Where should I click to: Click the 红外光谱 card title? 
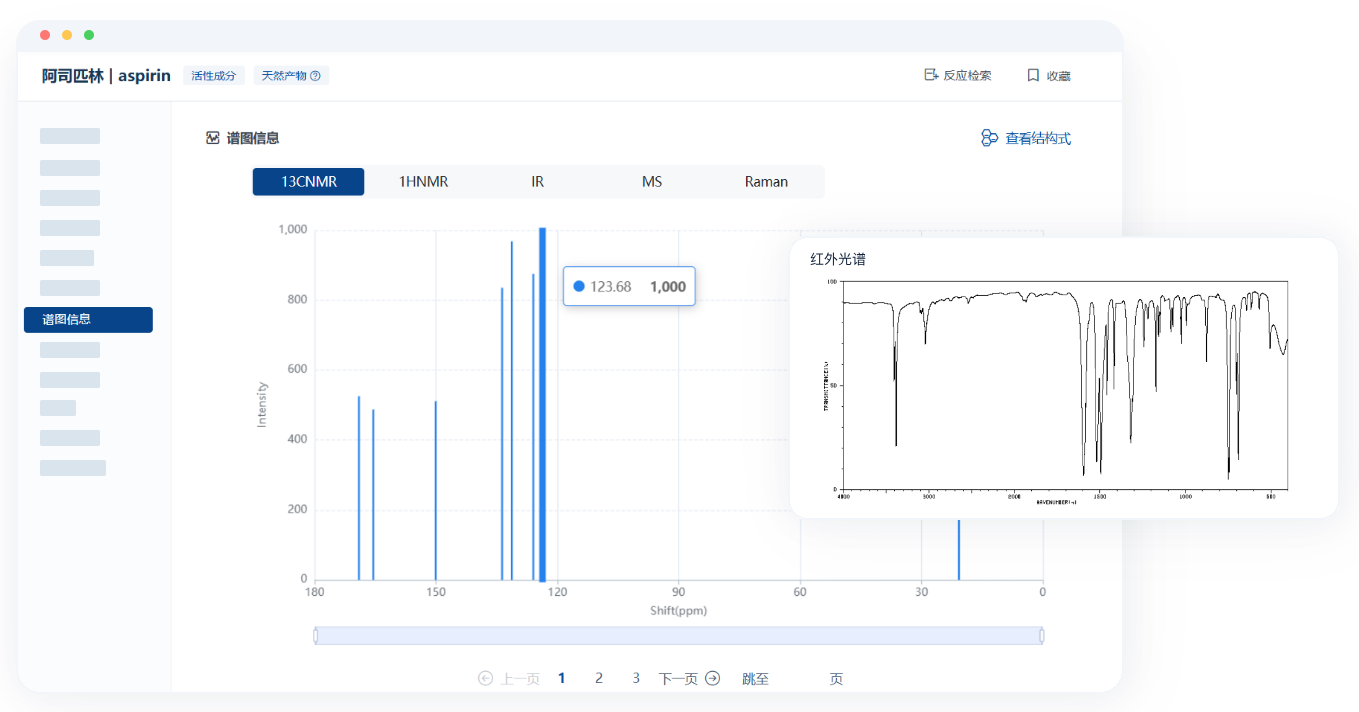click(x=838, y=259)
